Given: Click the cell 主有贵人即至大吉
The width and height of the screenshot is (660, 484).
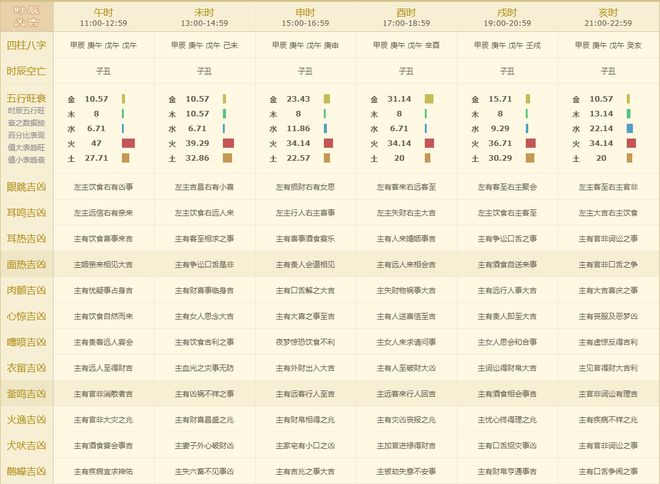Looking at the screenshot, I should 507,316.
